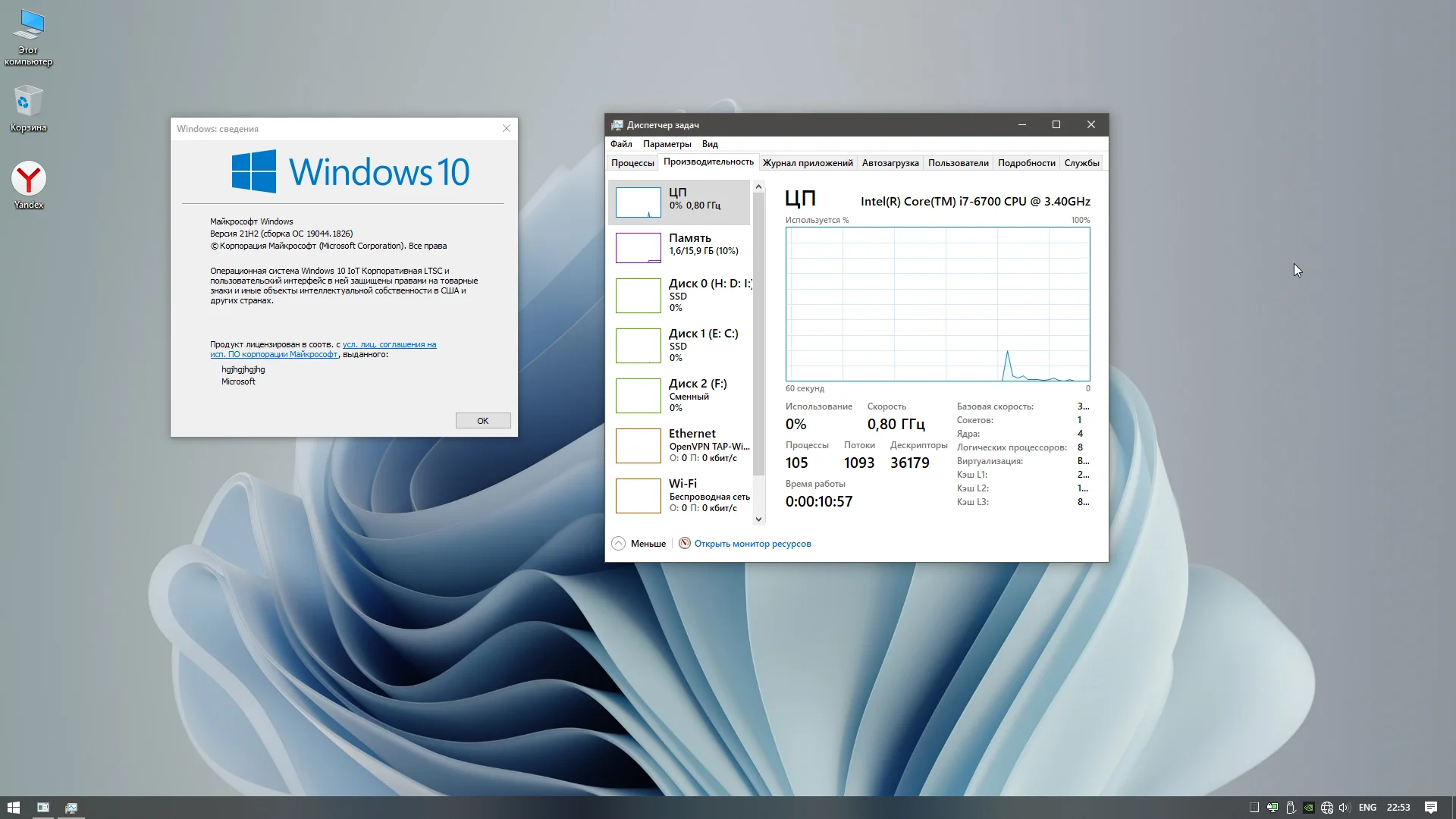Open resource monitor icon
The height and width of the screenshot is (819, 1456).
coord(684,543)
